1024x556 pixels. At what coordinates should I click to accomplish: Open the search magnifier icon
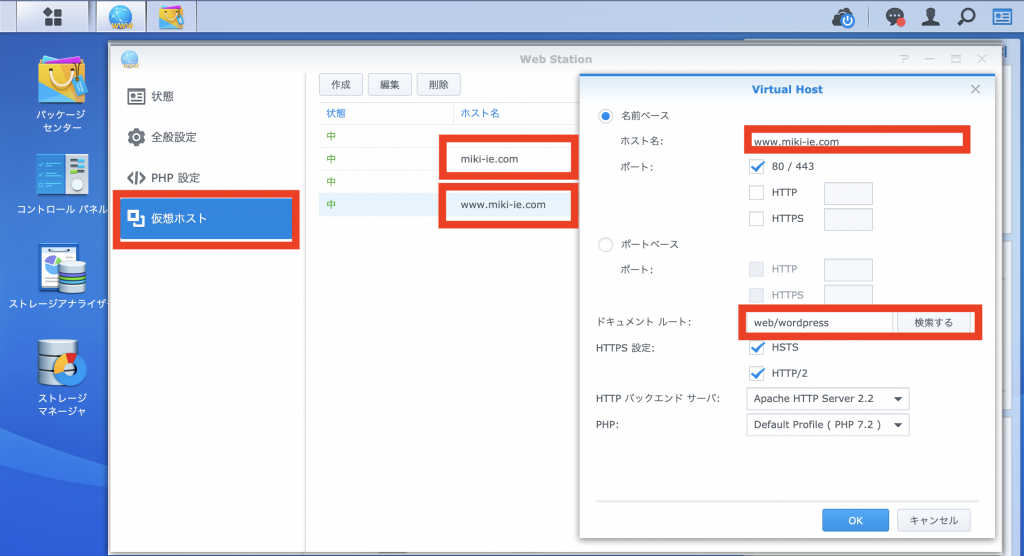(x=966, y=17)
